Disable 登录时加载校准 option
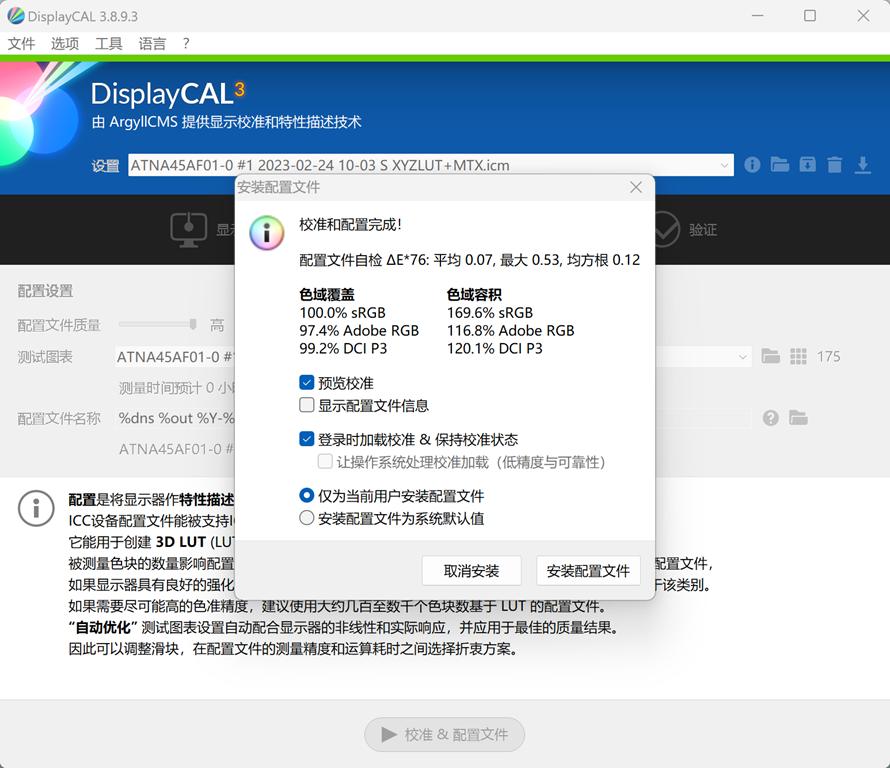Image resolution: width=890 pixels, height=768 pixels. click(x=307, y=438)
